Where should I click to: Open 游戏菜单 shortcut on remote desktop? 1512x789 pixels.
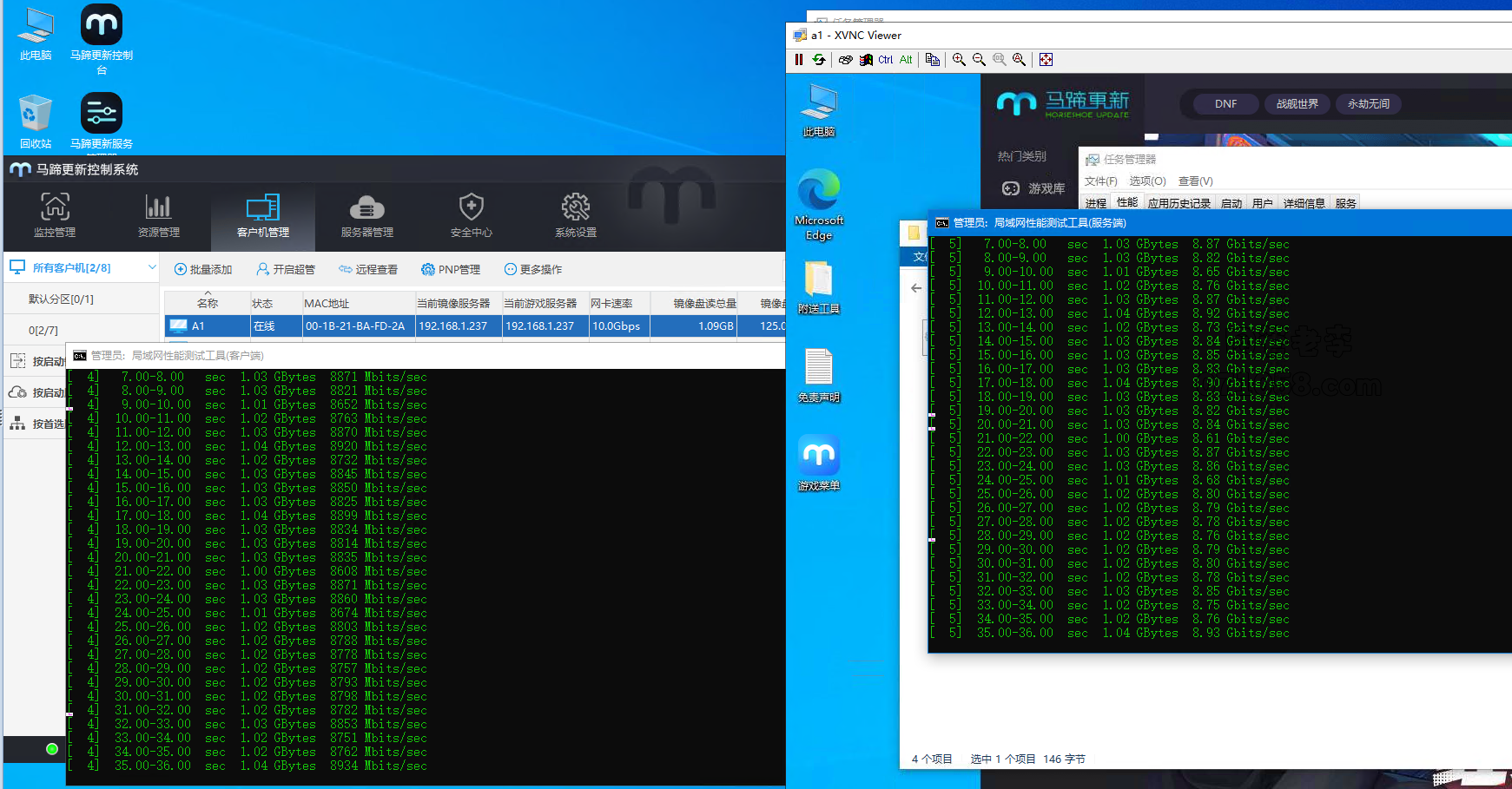pyautogui.click(x=819, y=464)
